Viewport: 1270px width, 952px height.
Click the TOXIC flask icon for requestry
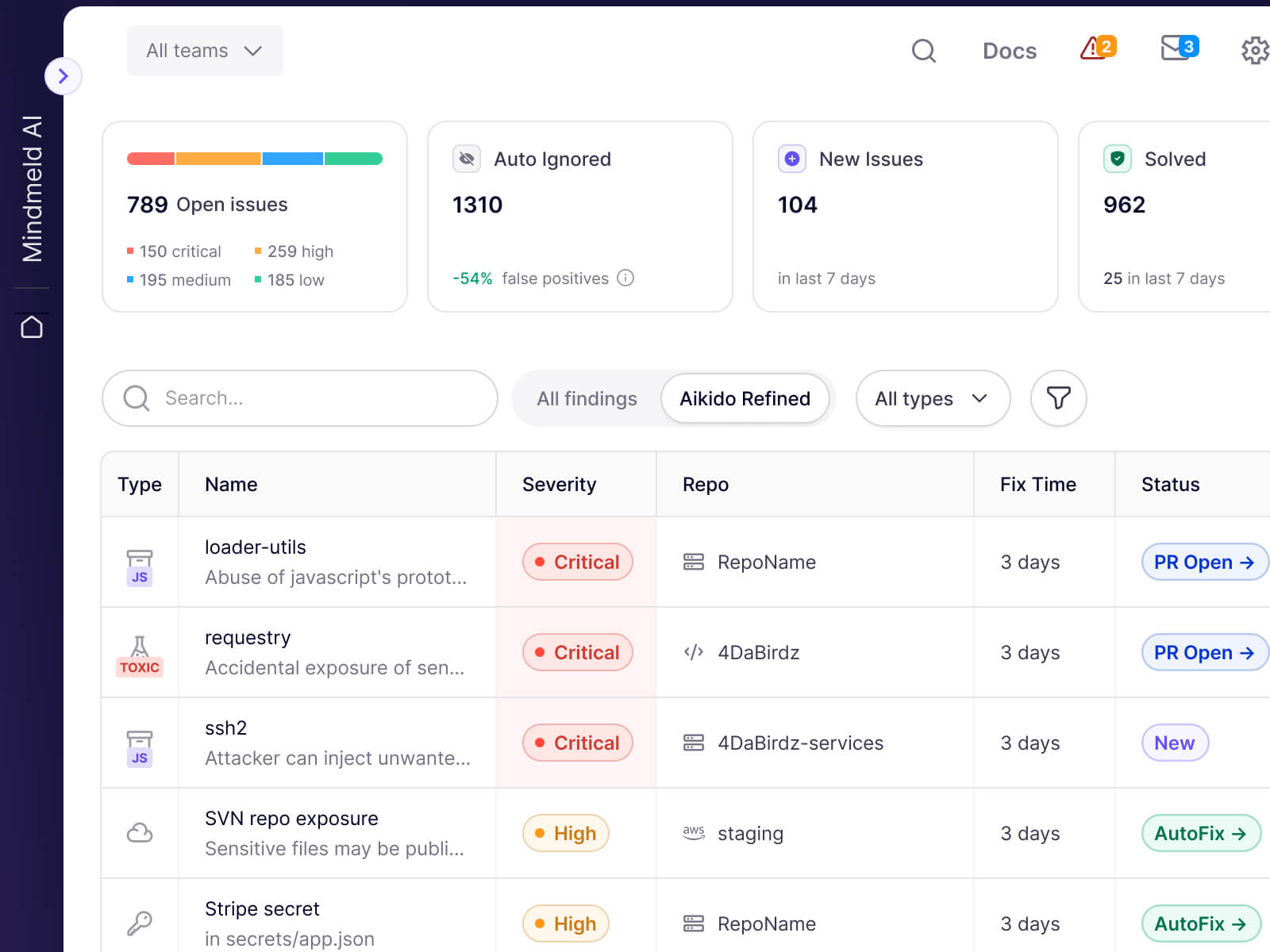[x=140, y=657]
